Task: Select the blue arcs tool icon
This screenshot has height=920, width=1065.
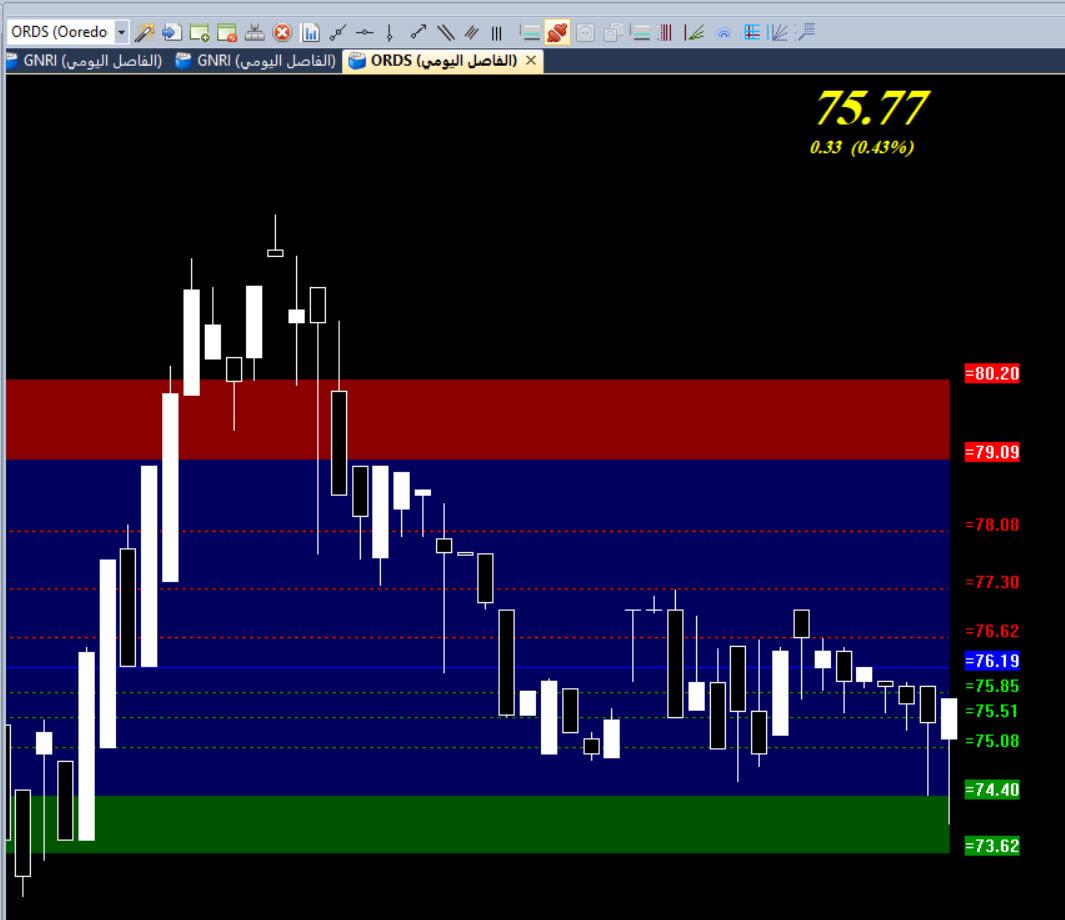Action: pos(724,32)
